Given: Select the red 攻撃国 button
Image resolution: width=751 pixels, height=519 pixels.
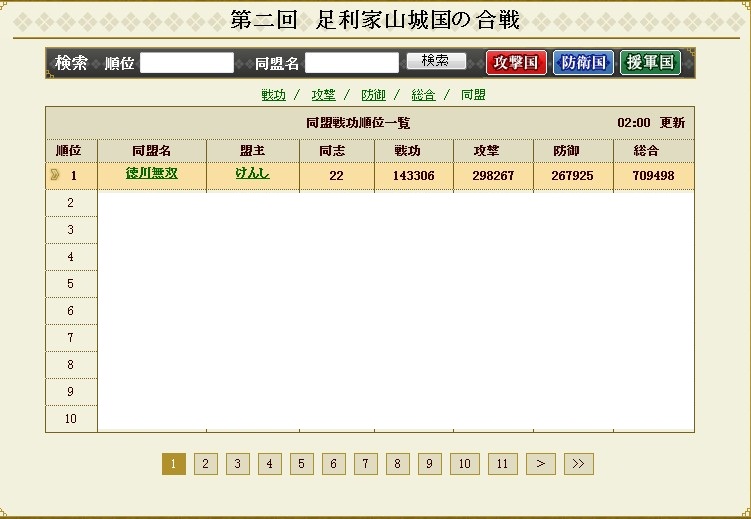Looking at the screenshot, I should pos(516,63).
